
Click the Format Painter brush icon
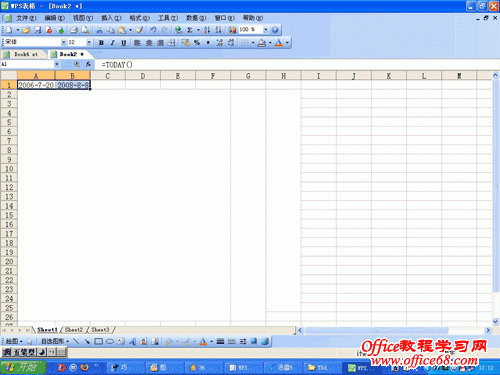point(140,30)
